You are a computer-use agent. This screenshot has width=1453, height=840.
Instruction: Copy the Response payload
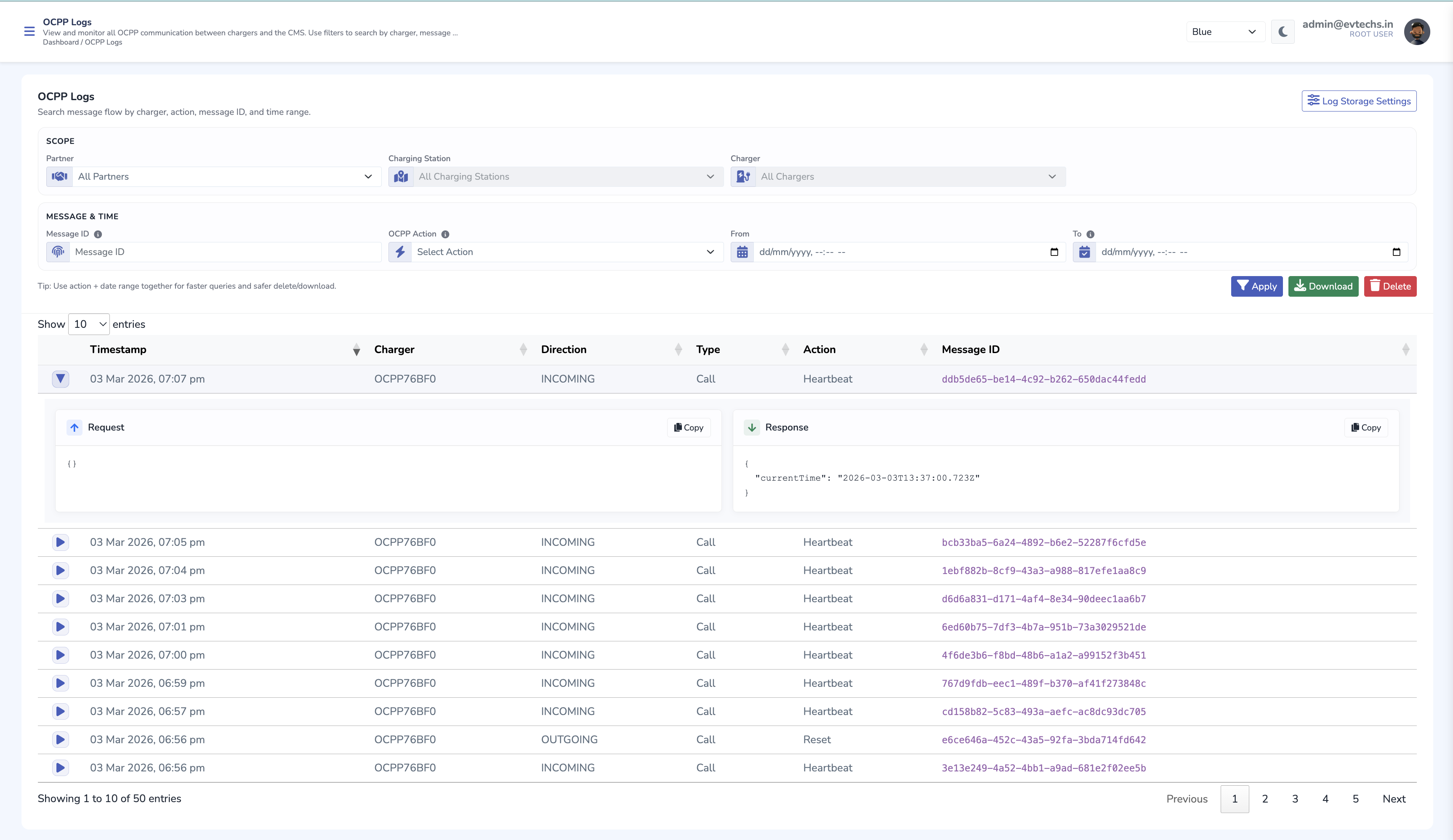[1365, 427]
